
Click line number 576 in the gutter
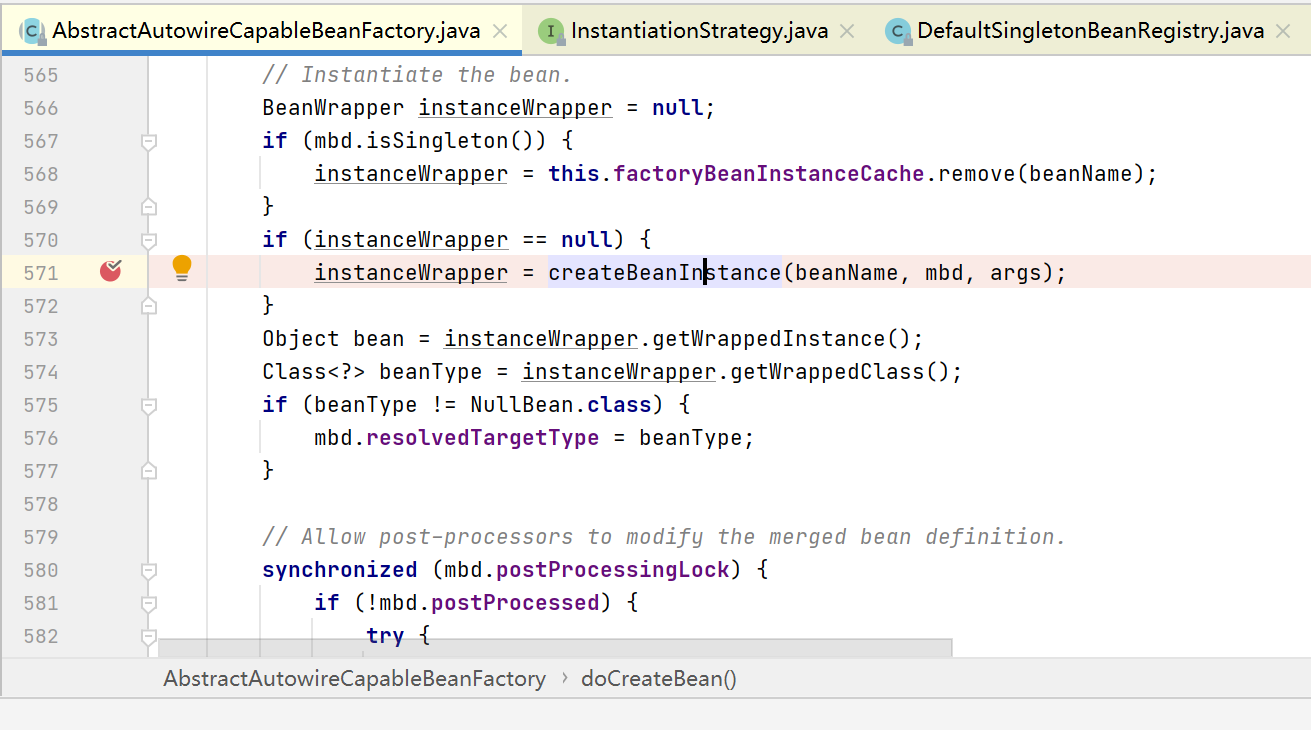tap(41, 438)
